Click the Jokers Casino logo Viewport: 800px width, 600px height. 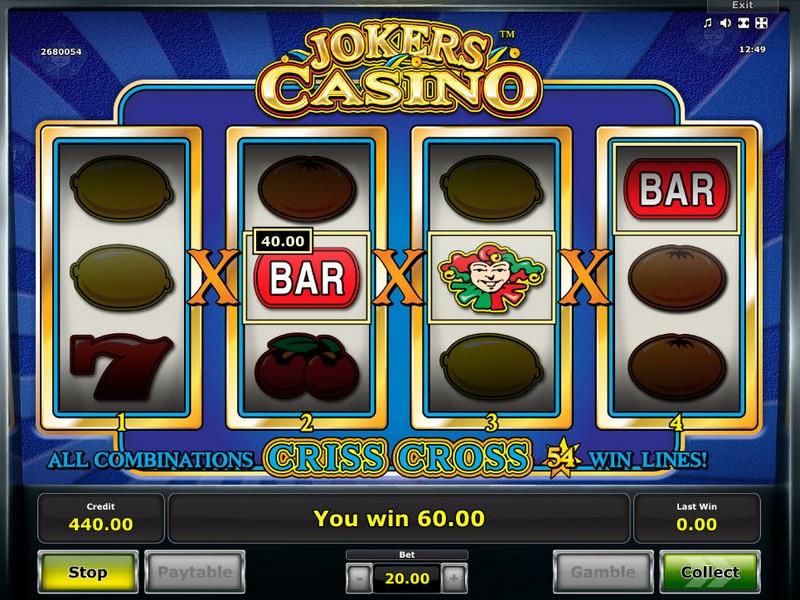(x=399, y=69)
